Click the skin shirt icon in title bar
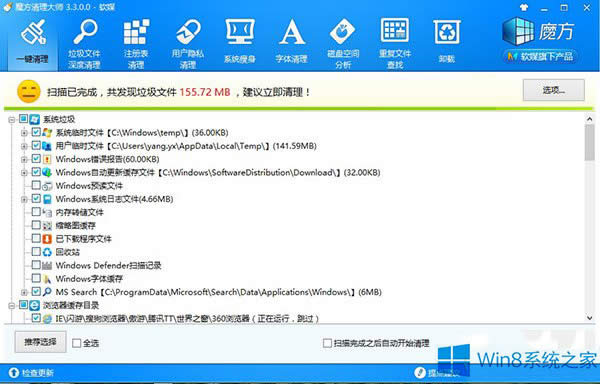This screenshot has height=384, width=600. tap(524, 7)
